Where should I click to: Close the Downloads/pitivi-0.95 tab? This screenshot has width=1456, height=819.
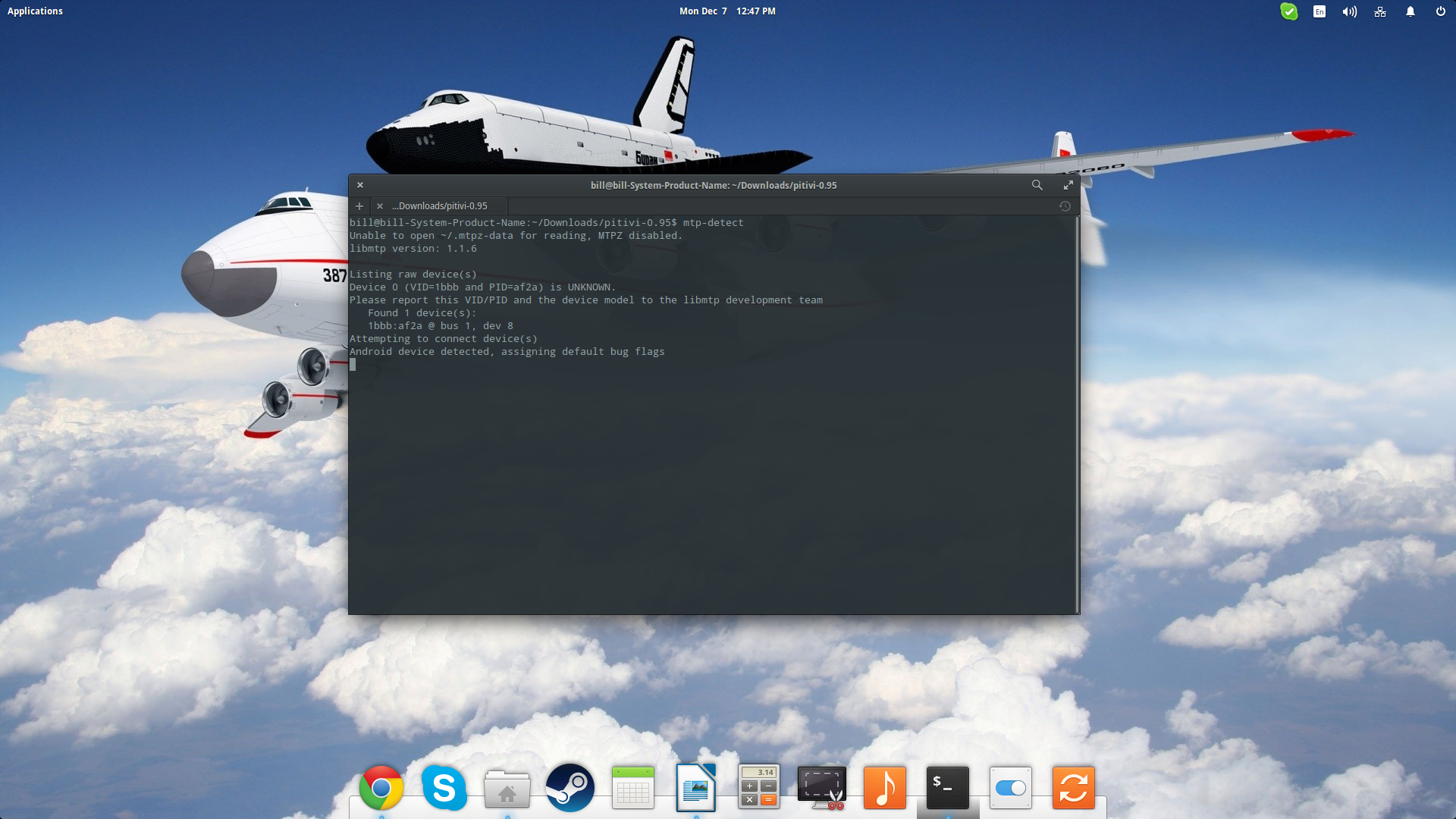point(380,206)
